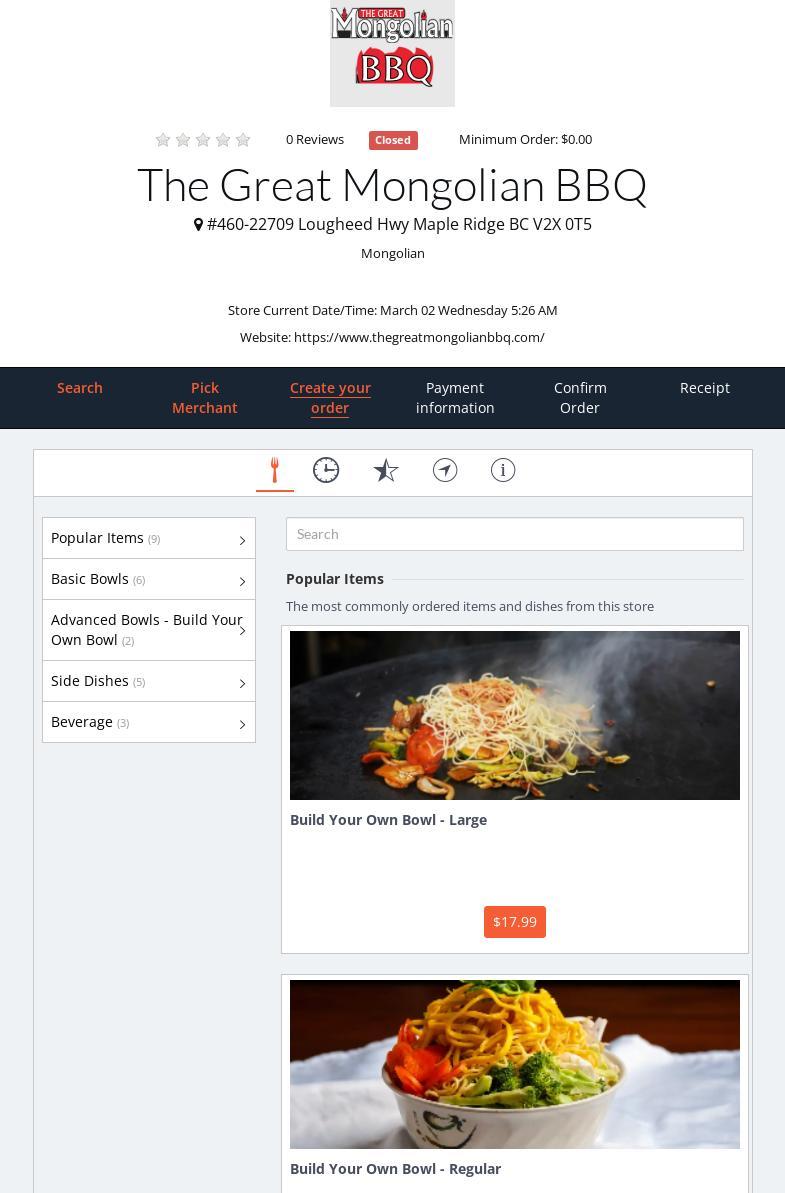
Task: Select the Create your order step
Action: pyautogui.click(x=330, y=398)
